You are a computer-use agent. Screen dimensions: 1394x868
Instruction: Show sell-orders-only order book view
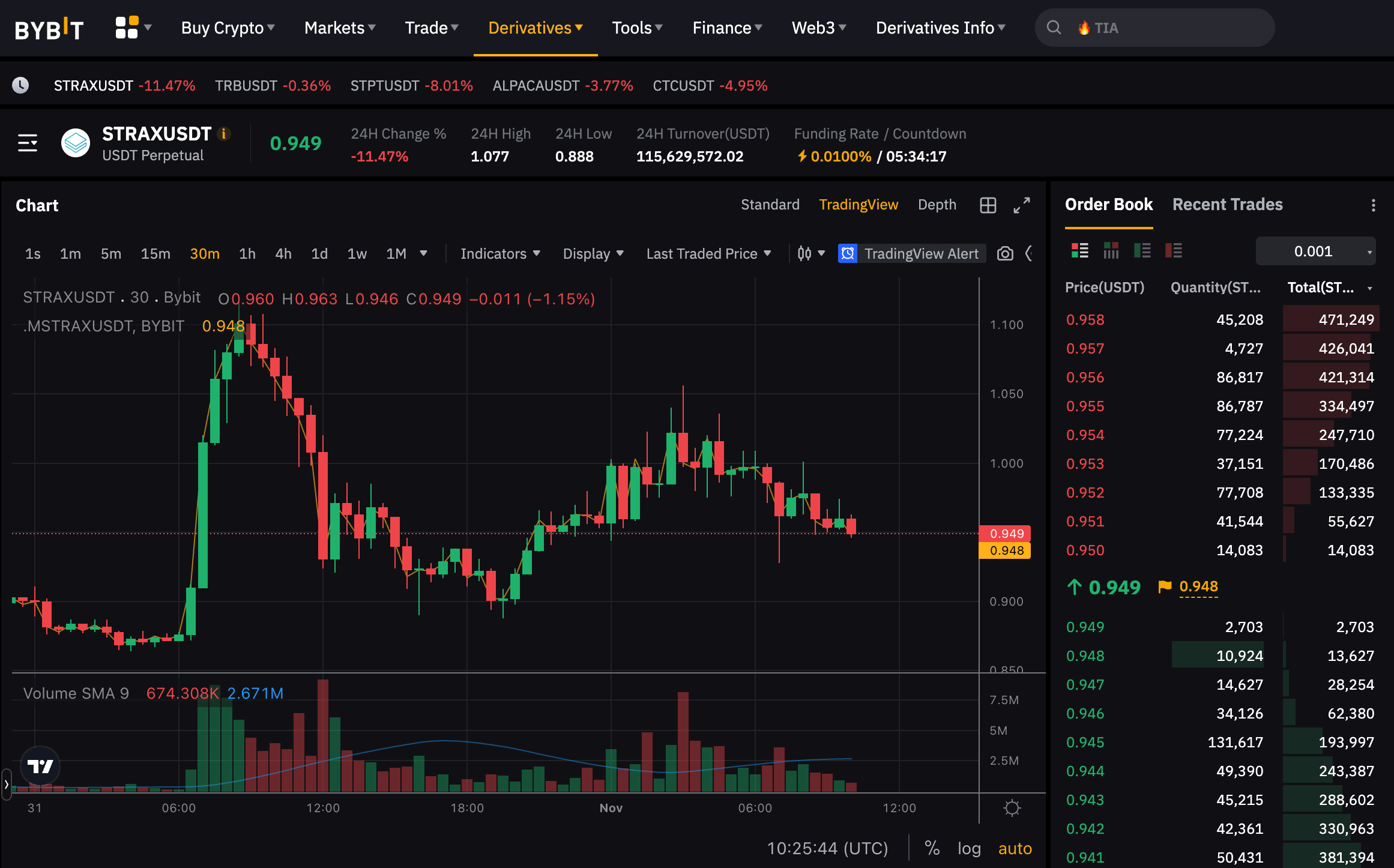tap(1173, 250)
